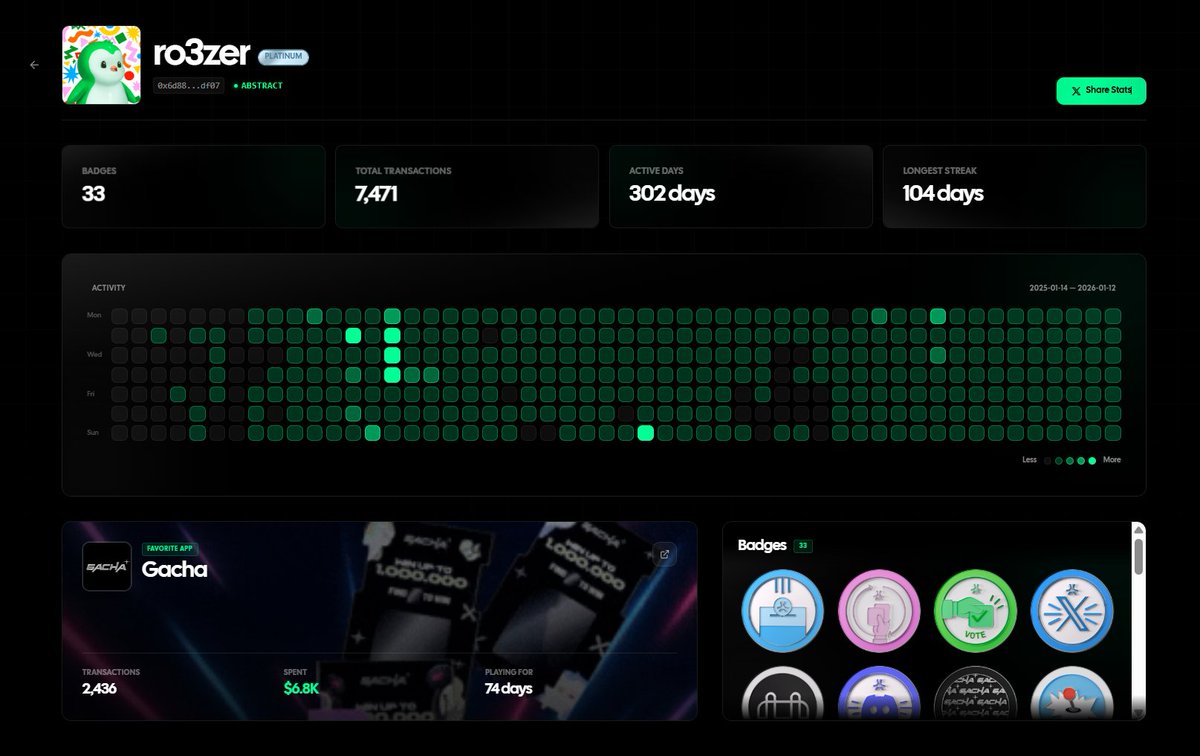Screen dimensions: 1200x756
Task: Click the scroll-down arrow in Badges panel
Action: point(1138,713)
